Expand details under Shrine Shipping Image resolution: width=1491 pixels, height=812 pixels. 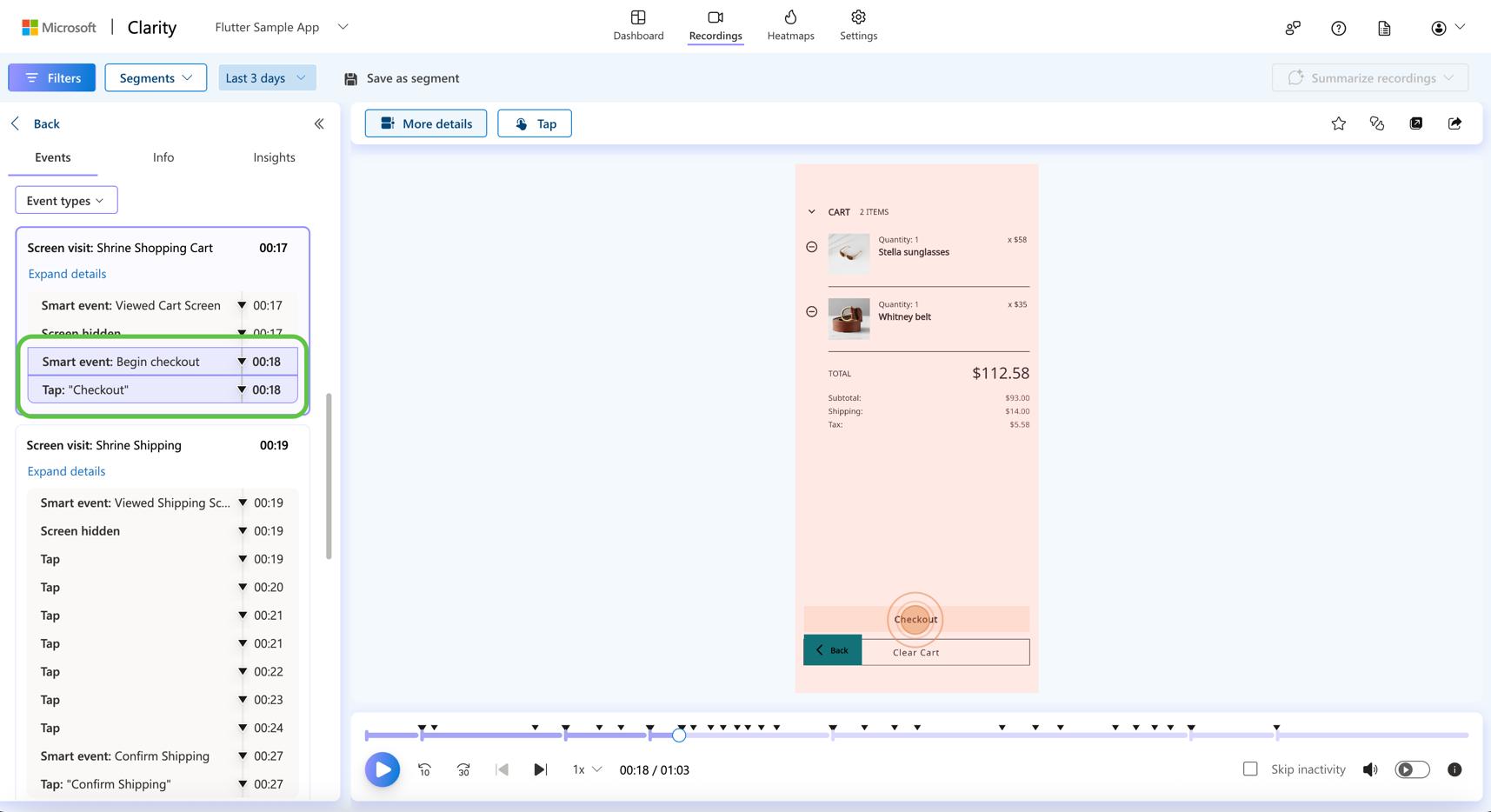pyautogui.click(x=66, y=471)
